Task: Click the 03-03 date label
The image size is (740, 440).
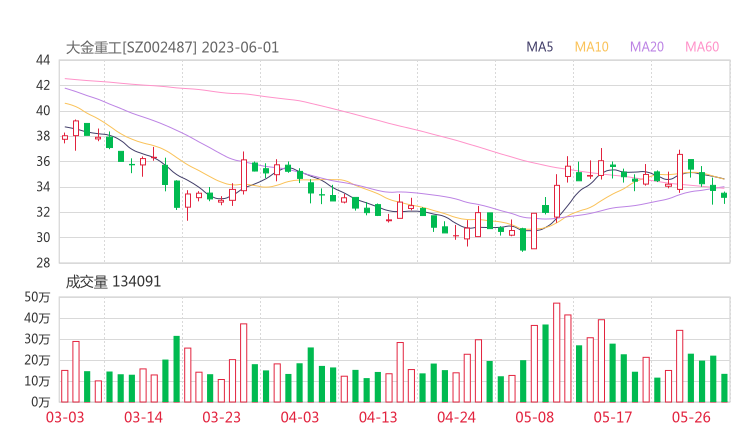Action: coord(65,417)
